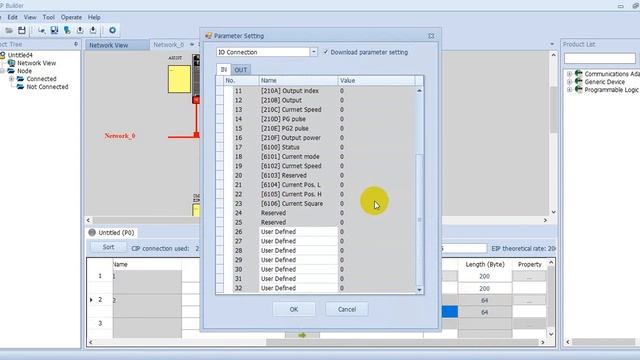Select the Not Connected tree item
Image resolution: width=640 pixels, height=360 pixels.
point(47,87)
